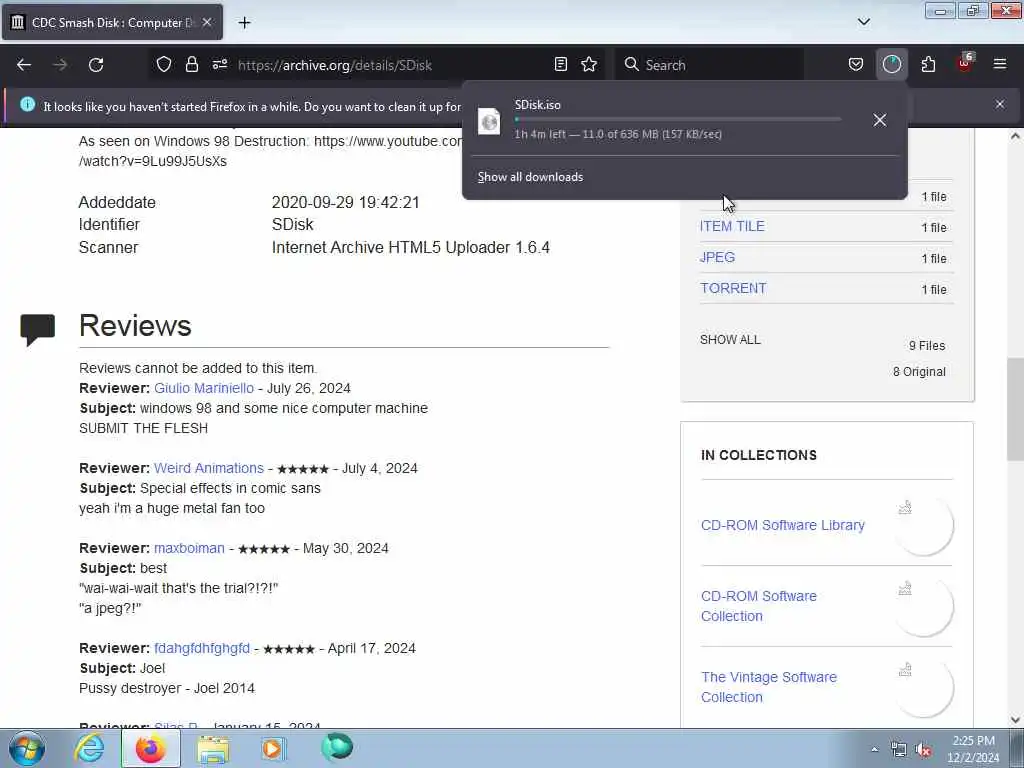Open Windows Explorer from taskbar
The image size is (1024, 768).
click(213, 748)
